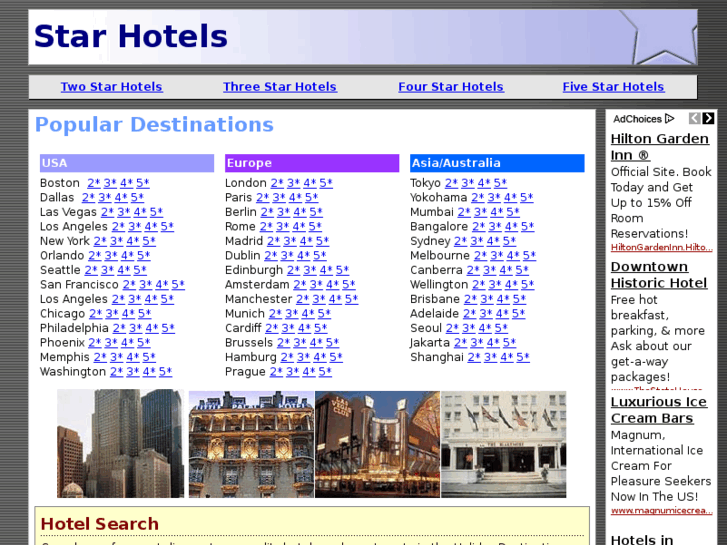Select Seattle 5* hotels link
Screen dimensions: 727x545
tap(140, 270)
